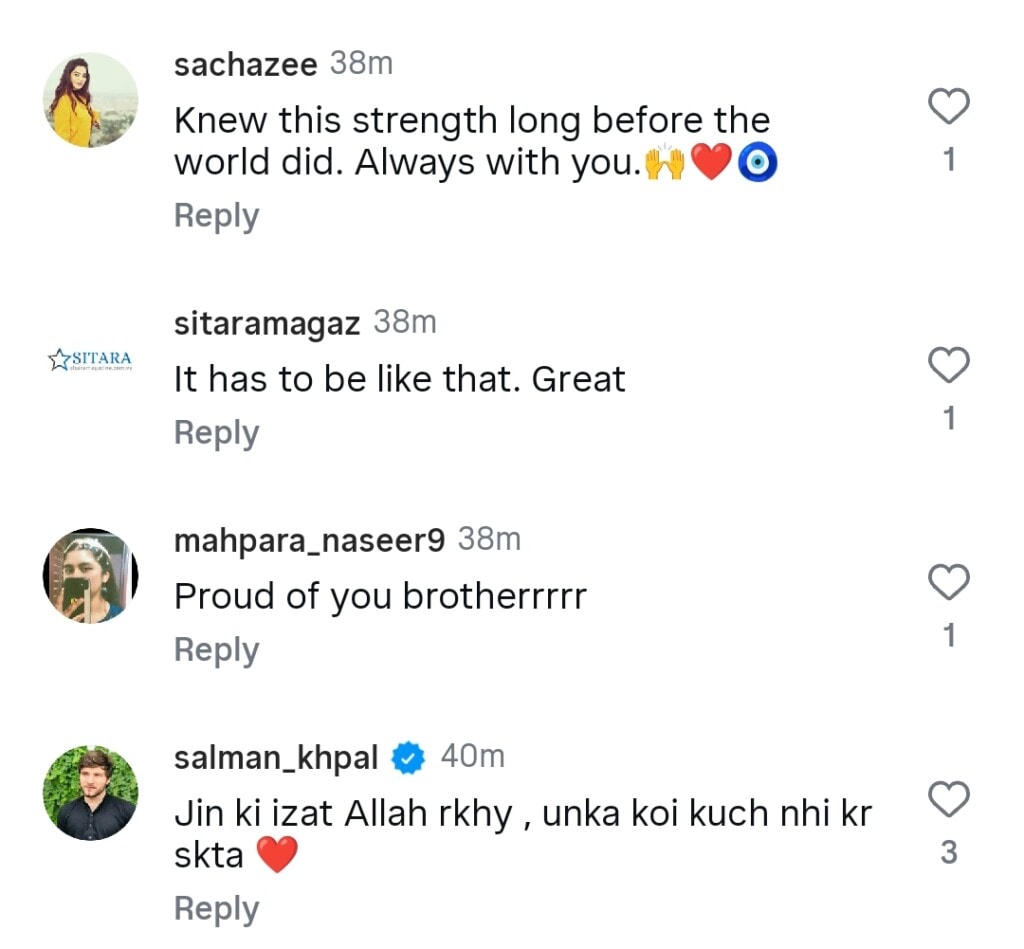Open salman_khpal's profile picture
Image resolution: width=1024 pixels, height=949 pixels.
(90, 792)
